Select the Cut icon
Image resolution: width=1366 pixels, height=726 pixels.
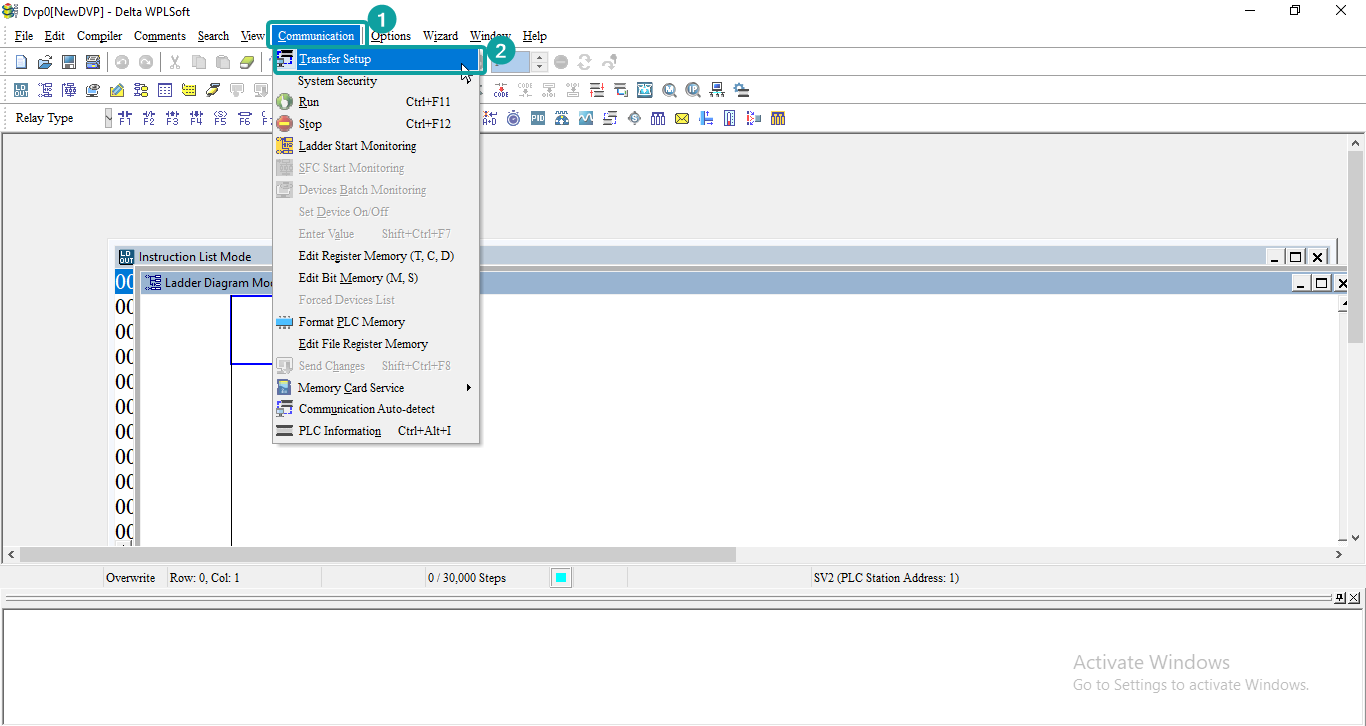click(x=175, y=61)
